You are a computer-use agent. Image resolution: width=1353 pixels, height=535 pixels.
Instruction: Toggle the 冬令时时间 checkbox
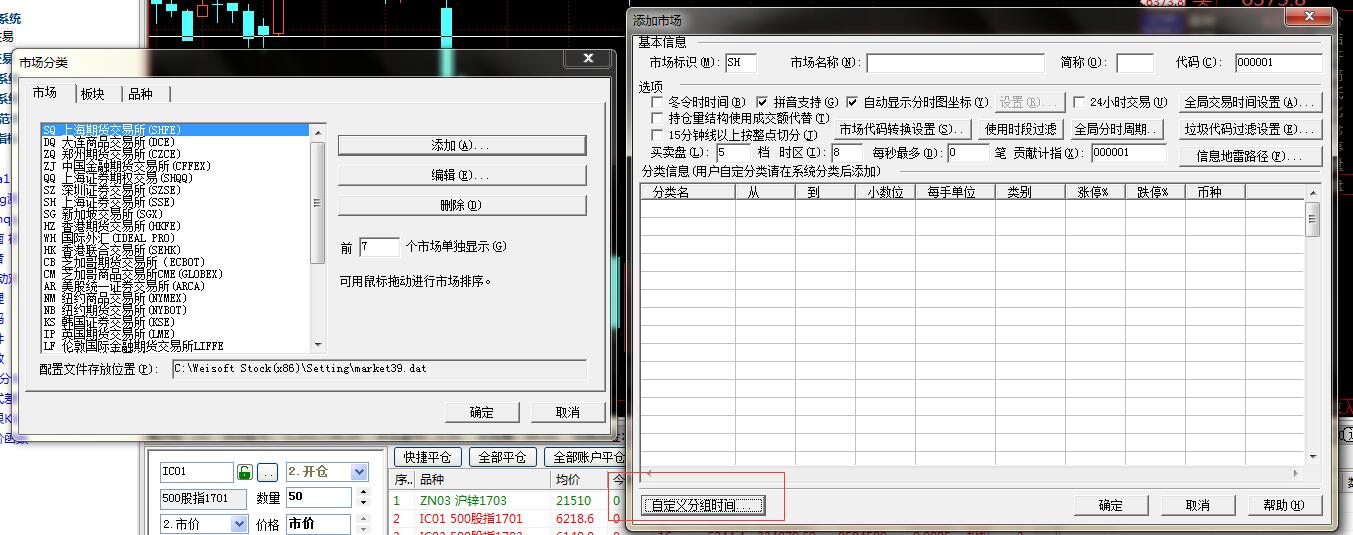[x=657, y=102]
